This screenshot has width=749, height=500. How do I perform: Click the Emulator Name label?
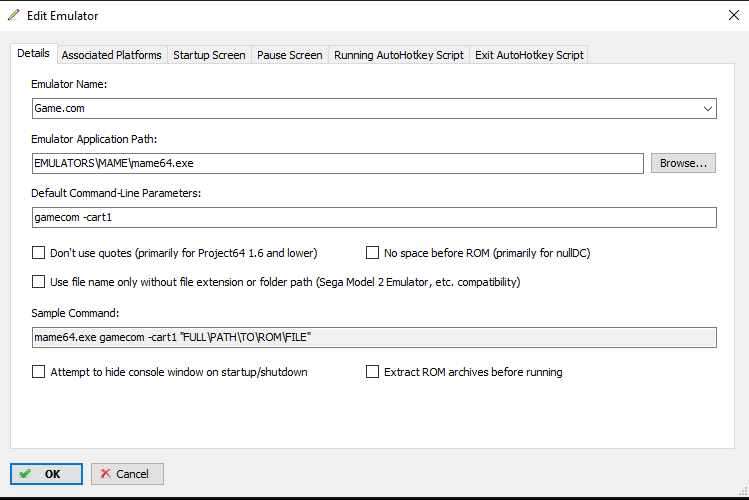pos(69,84)
